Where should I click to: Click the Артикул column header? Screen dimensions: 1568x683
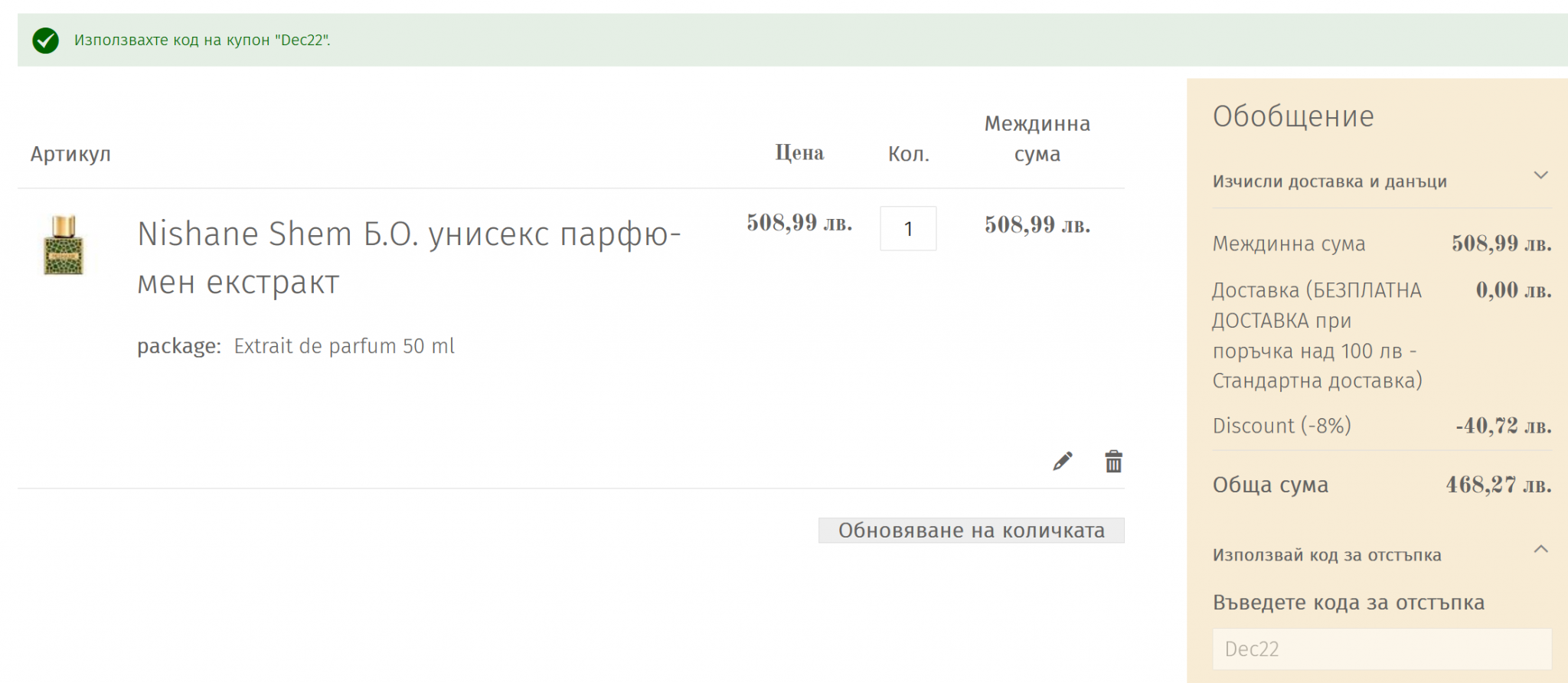click(70, 154)
